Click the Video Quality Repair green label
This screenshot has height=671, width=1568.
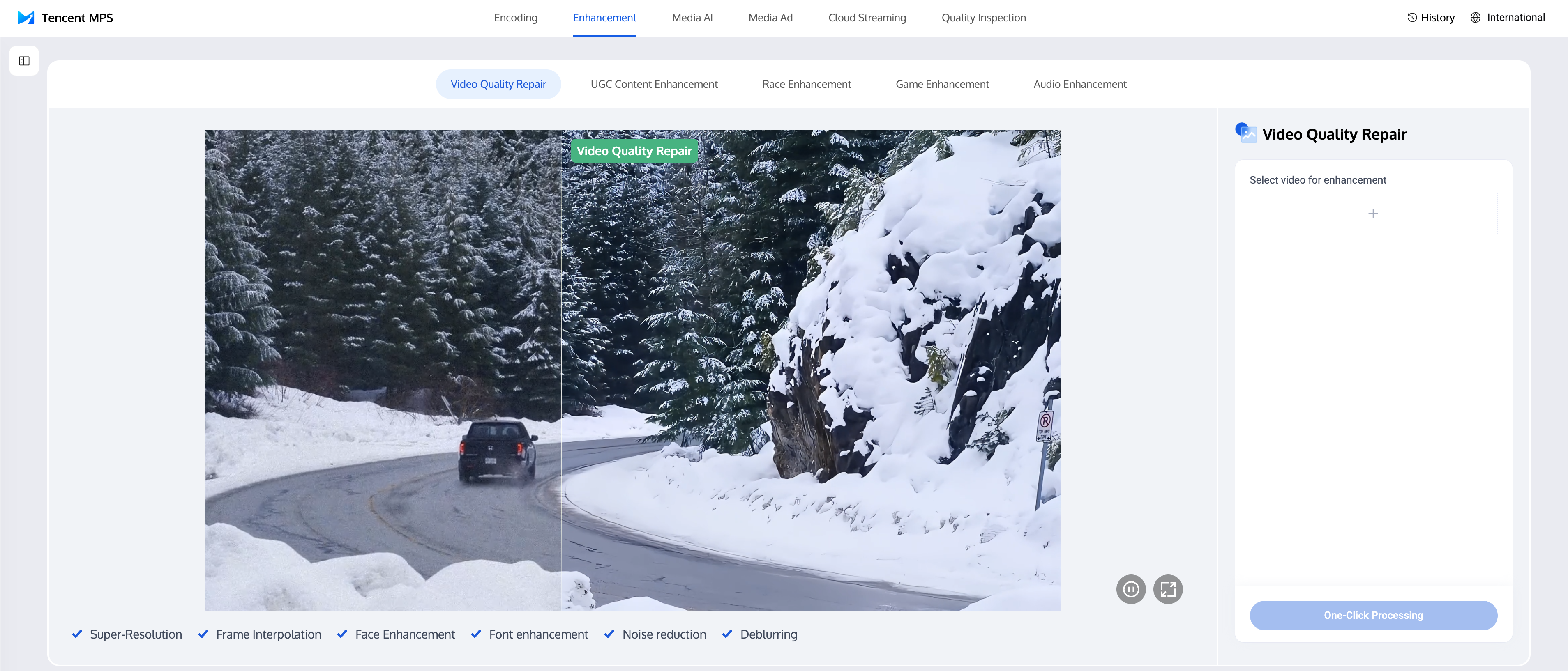pyautogui.click(x=634, y=151)
